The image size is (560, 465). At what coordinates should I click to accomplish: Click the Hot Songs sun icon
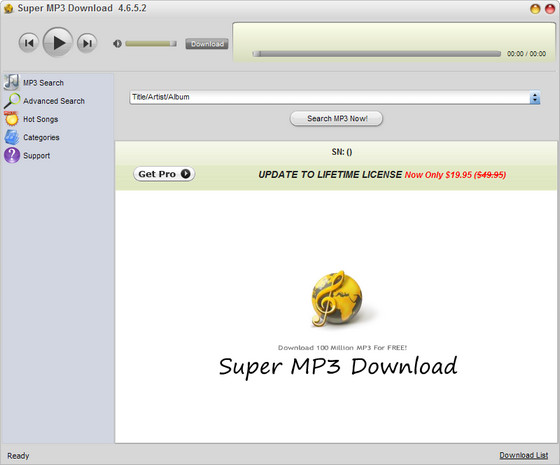point(11,119)
